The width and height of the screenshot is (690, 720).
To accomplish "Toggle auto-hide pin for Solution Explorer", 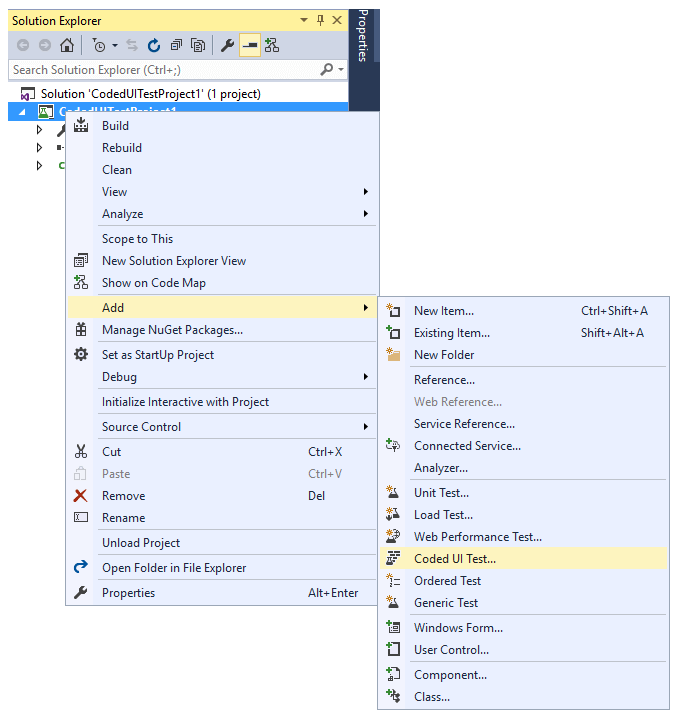I will [x=319, y=20].
